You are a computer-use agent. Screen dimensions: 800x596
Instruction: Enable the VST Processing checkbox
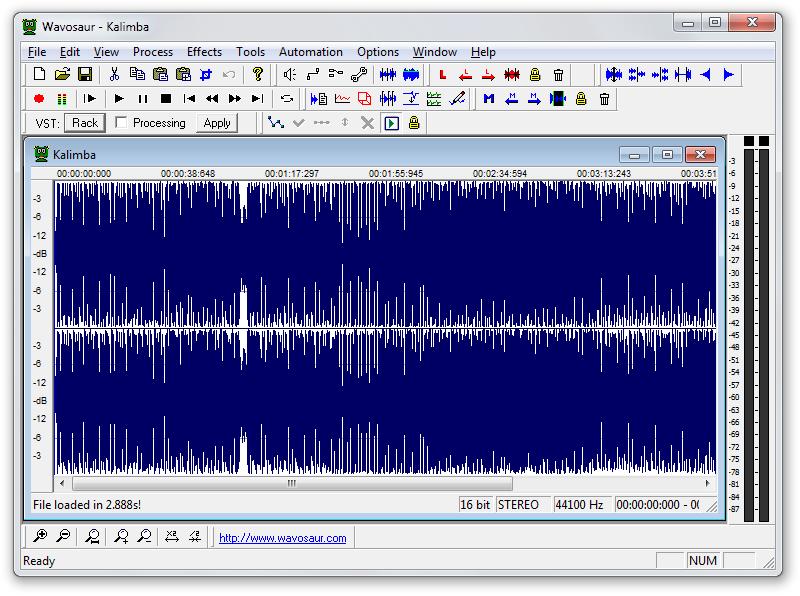click(x=121, y=122)
